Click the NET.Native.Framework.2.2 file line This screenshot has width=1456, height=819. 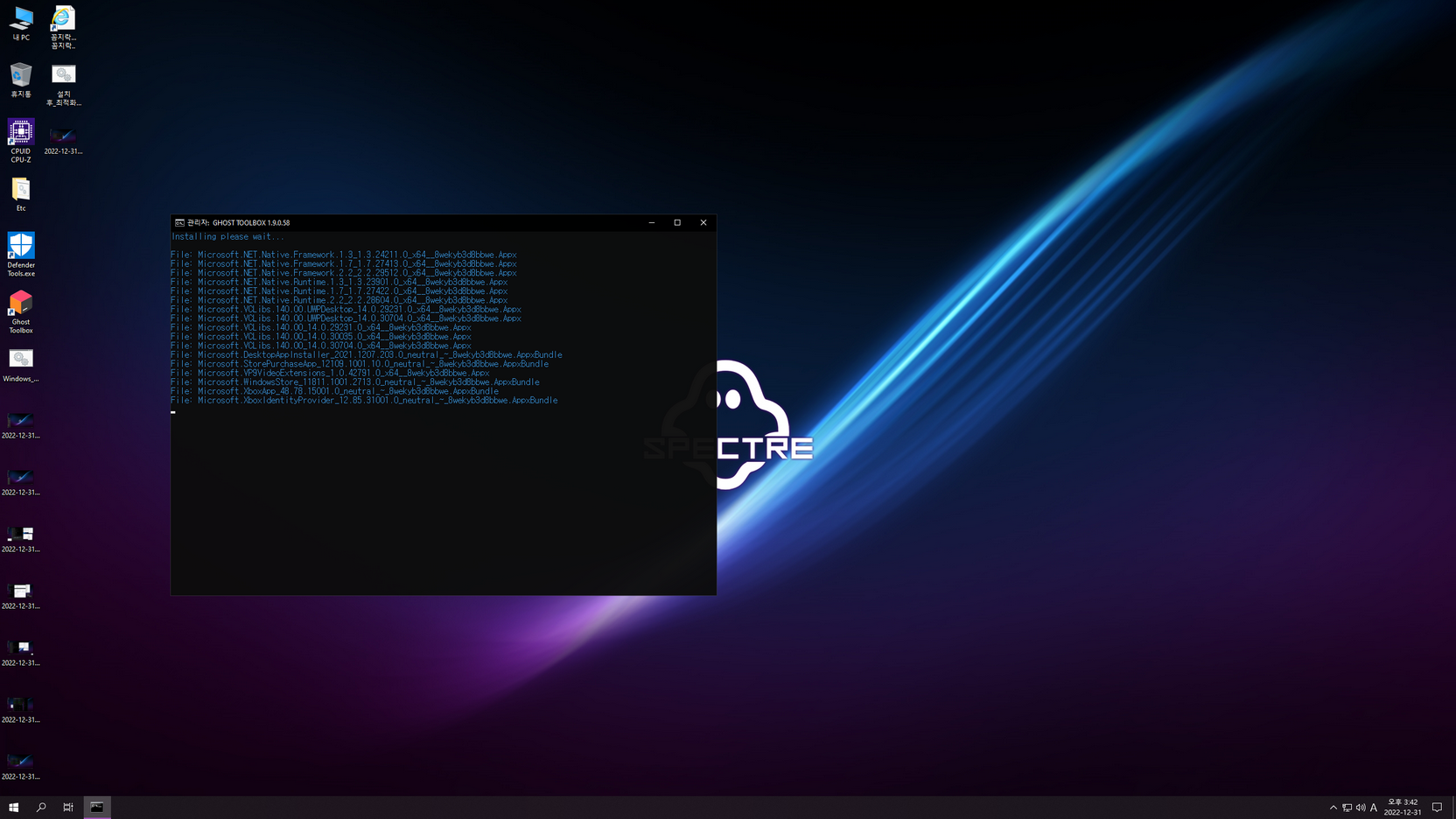(x=344, y=273)
